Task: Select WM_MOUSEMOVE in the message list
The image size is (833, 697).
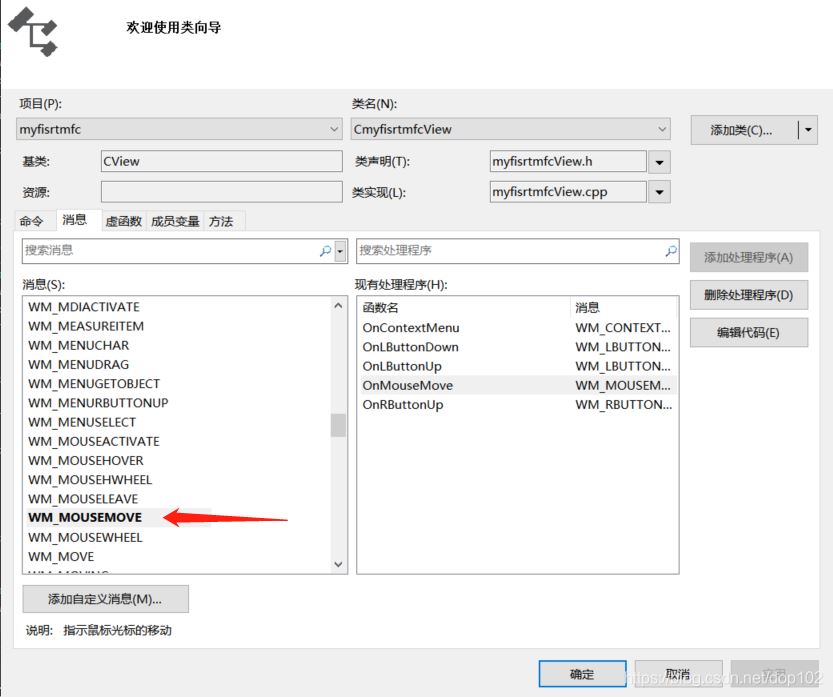Action: click(x=85, y=517)
